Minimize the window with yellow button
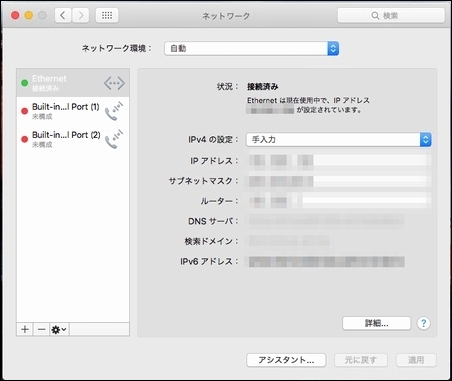452x381 pixels. click(29, 15)
